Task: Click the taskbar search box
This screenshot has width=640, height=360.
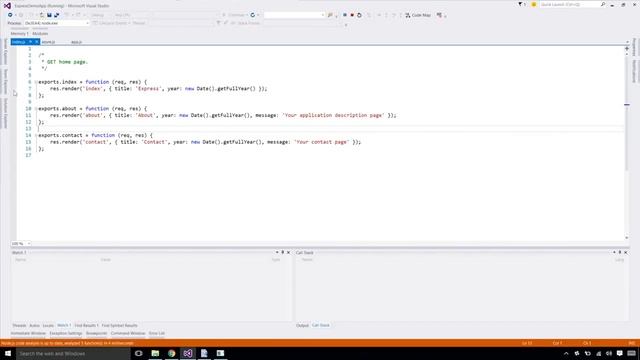Action: coord(73,353)
